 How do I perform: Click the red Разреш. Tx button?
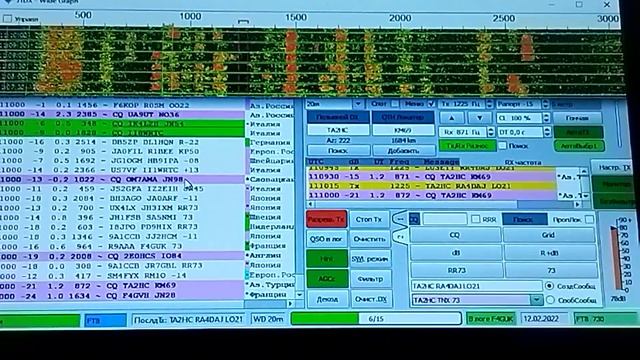click(x=327, y=220)
